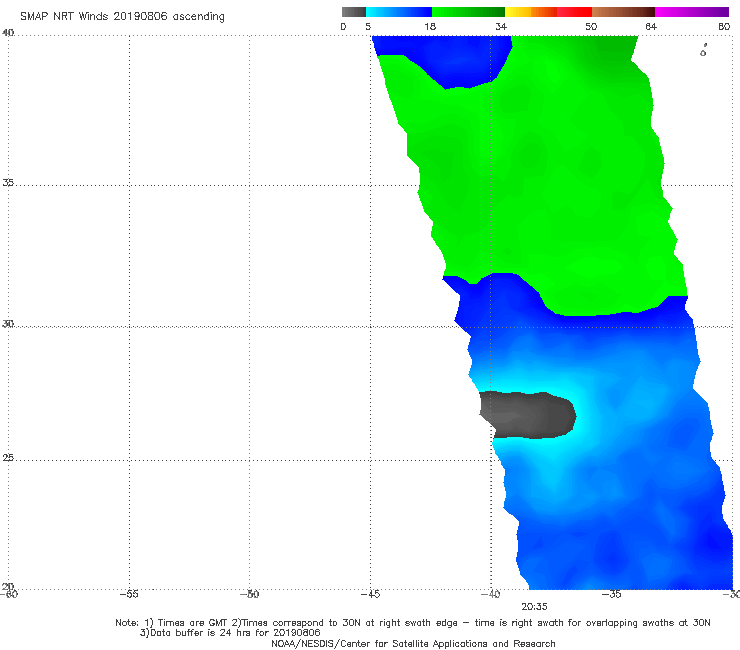Click the color bar label '5'
Viewport: 740px width, 650px height.
368,26
